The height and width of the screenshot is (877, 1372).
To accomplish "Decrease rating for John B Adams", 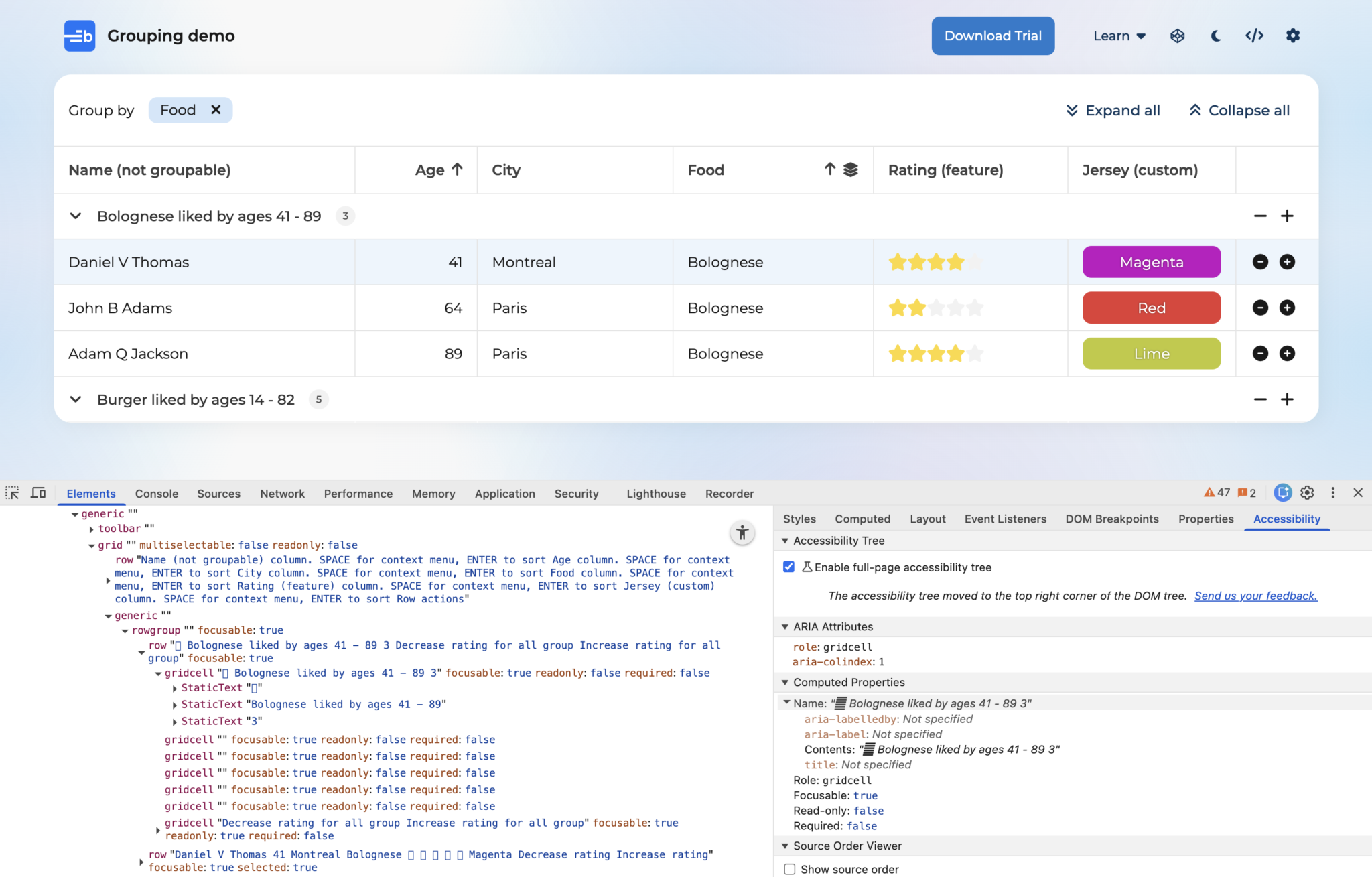I will (1260, 308).
